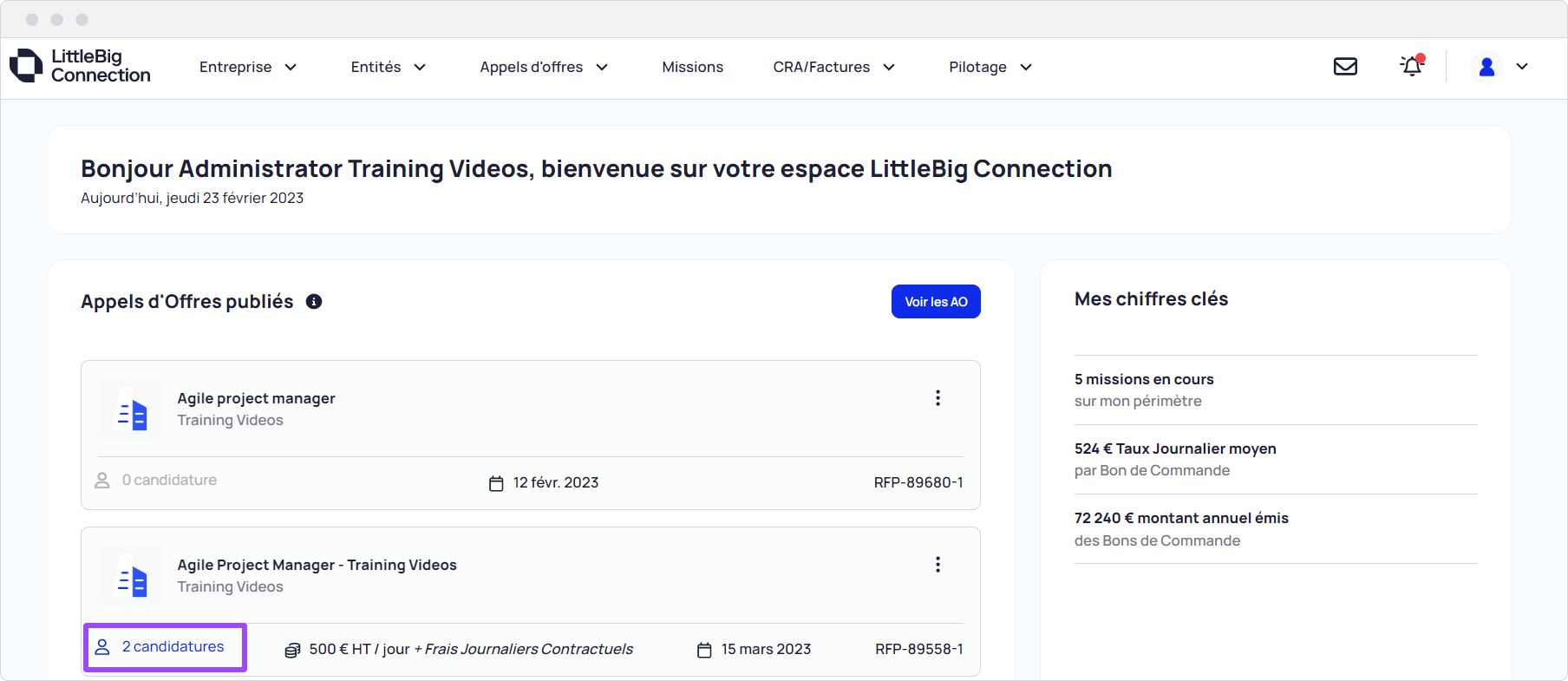The width and height of the screenshot is (1568, 681).
Task: Click Frais Journaliers Contractuels text
Action: pos(529,649)
